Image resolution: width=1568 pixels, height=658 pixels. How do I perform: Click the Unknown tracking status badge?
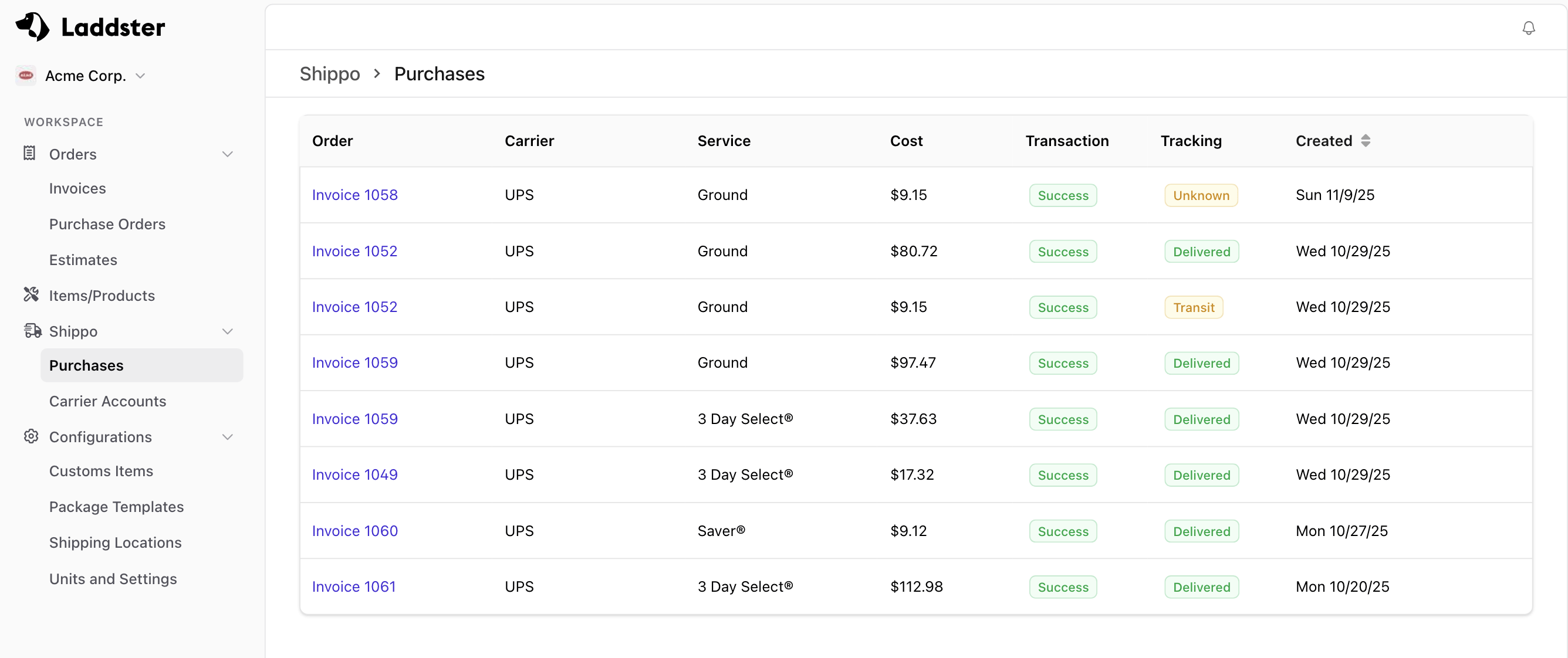click(1200, 195)
